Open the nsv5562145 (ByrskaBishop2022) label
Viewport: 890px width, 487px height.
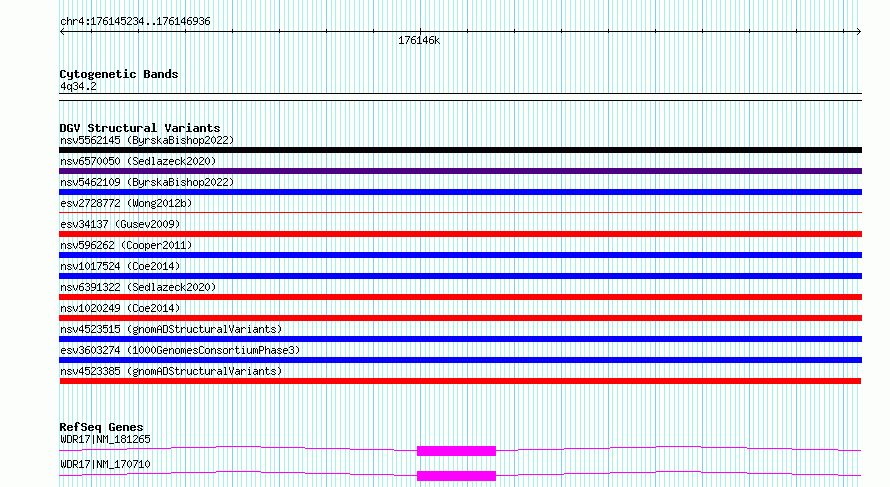147,140
